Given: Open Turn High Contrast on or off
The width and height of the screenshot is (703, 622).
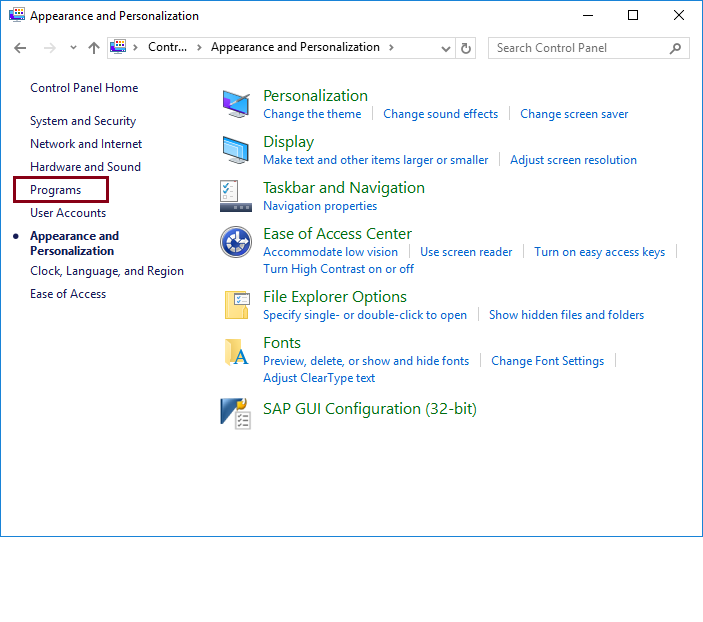Looking at the screenshot, I should (338, 269).
